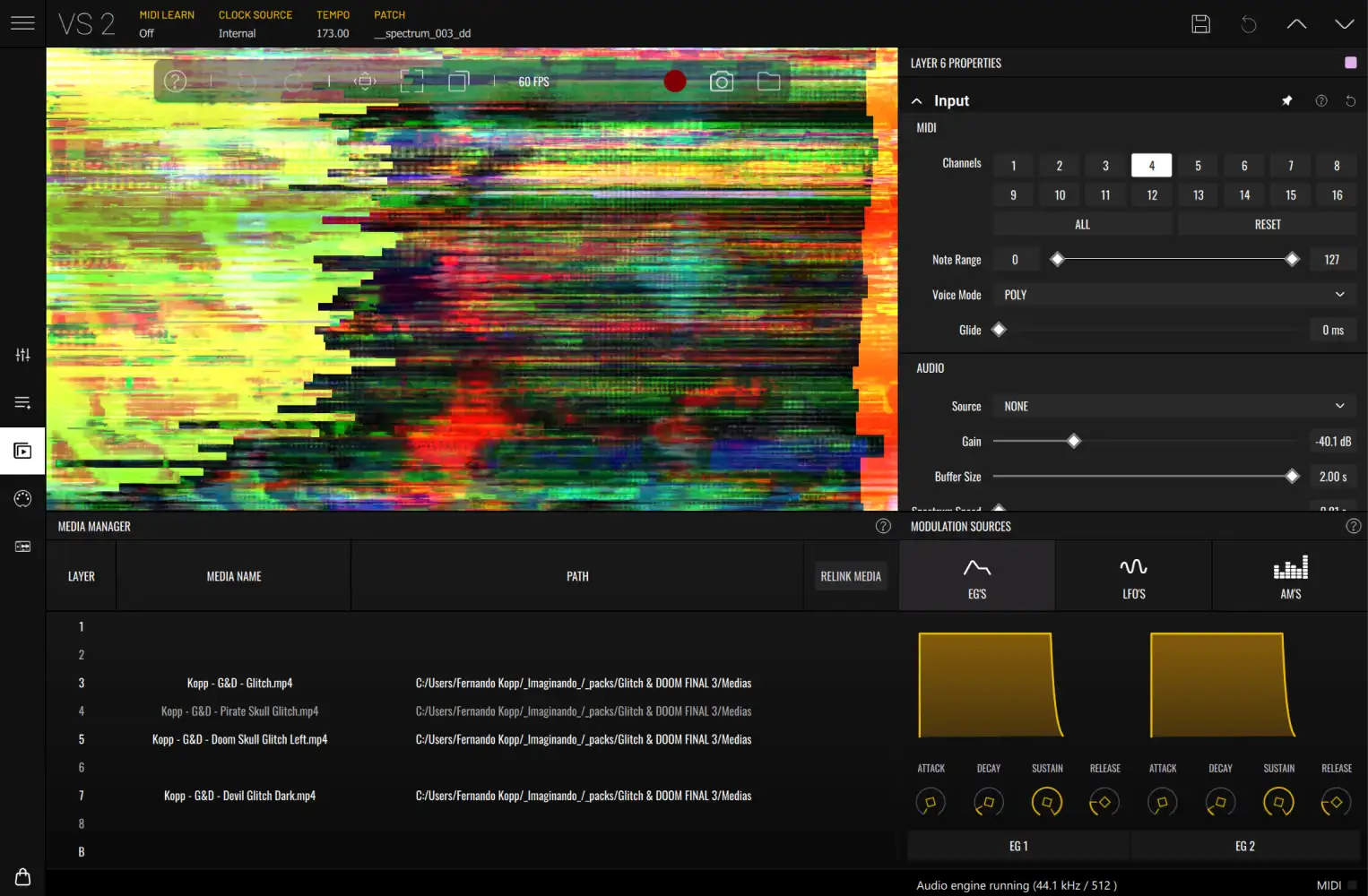Open the hamburger menu

[x=22, y=23]
